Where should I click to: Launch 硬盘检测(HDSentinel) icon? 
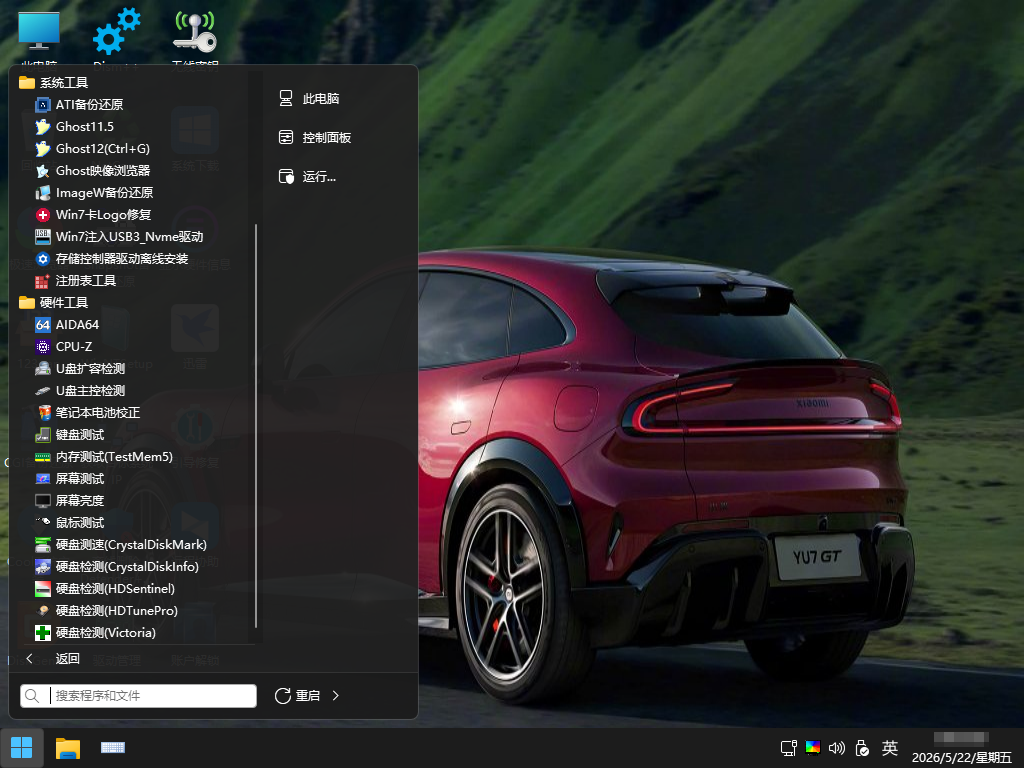(42, 588)
